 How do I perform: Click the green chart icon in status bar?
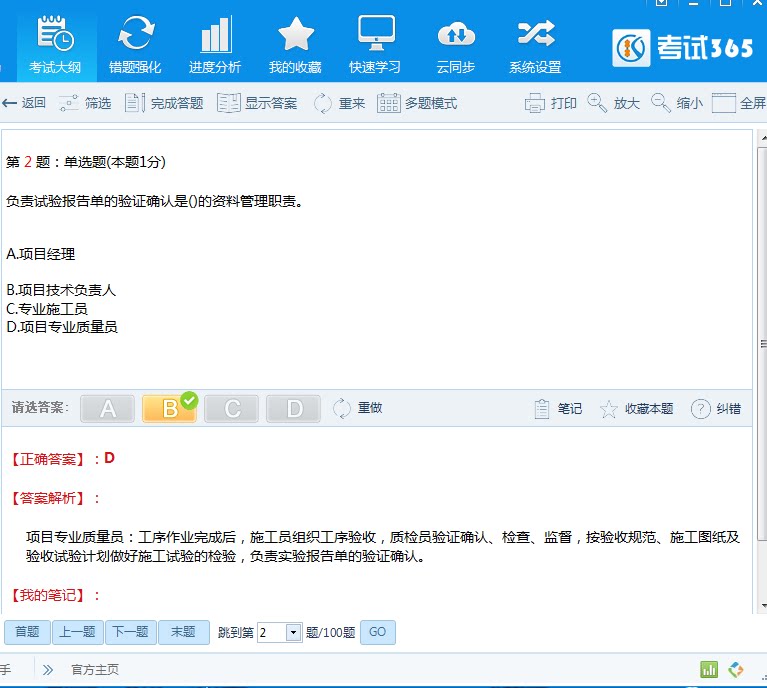tap(709, 669)
